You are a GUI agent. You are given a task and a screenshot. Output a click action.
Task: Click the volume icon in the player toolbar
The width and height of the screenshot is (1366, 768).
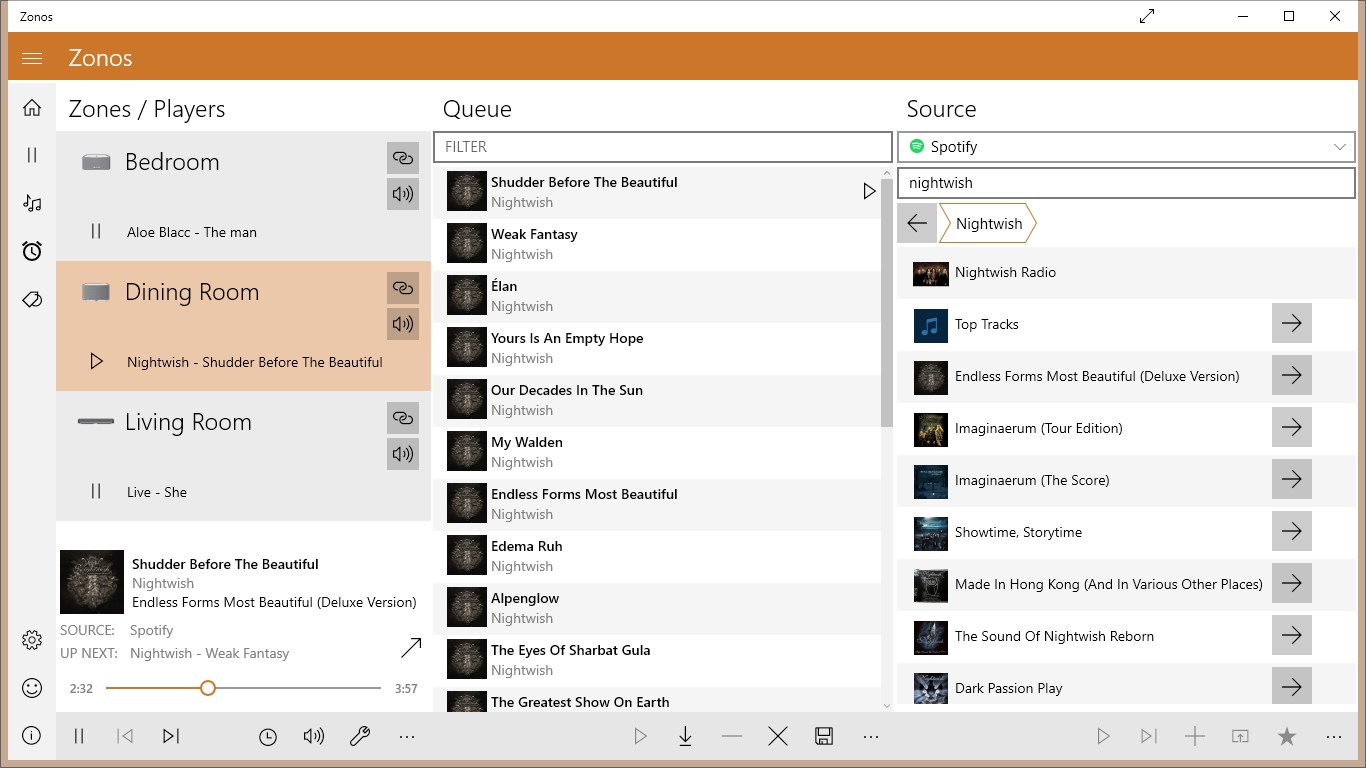tap(314, 737)
